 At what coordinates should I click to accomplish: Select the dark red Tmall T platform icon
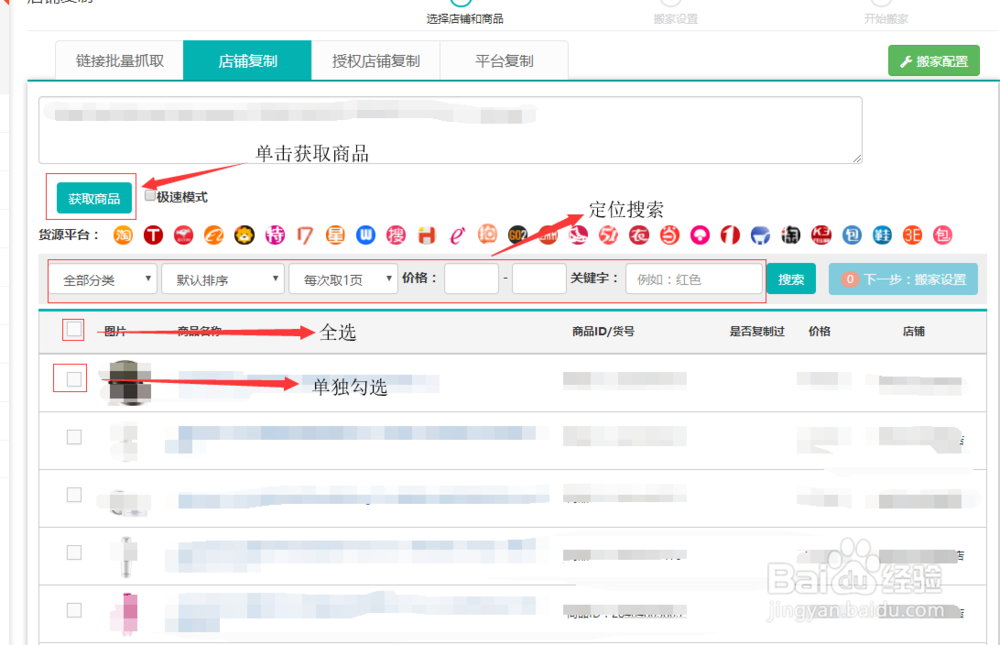coord(153,235)
